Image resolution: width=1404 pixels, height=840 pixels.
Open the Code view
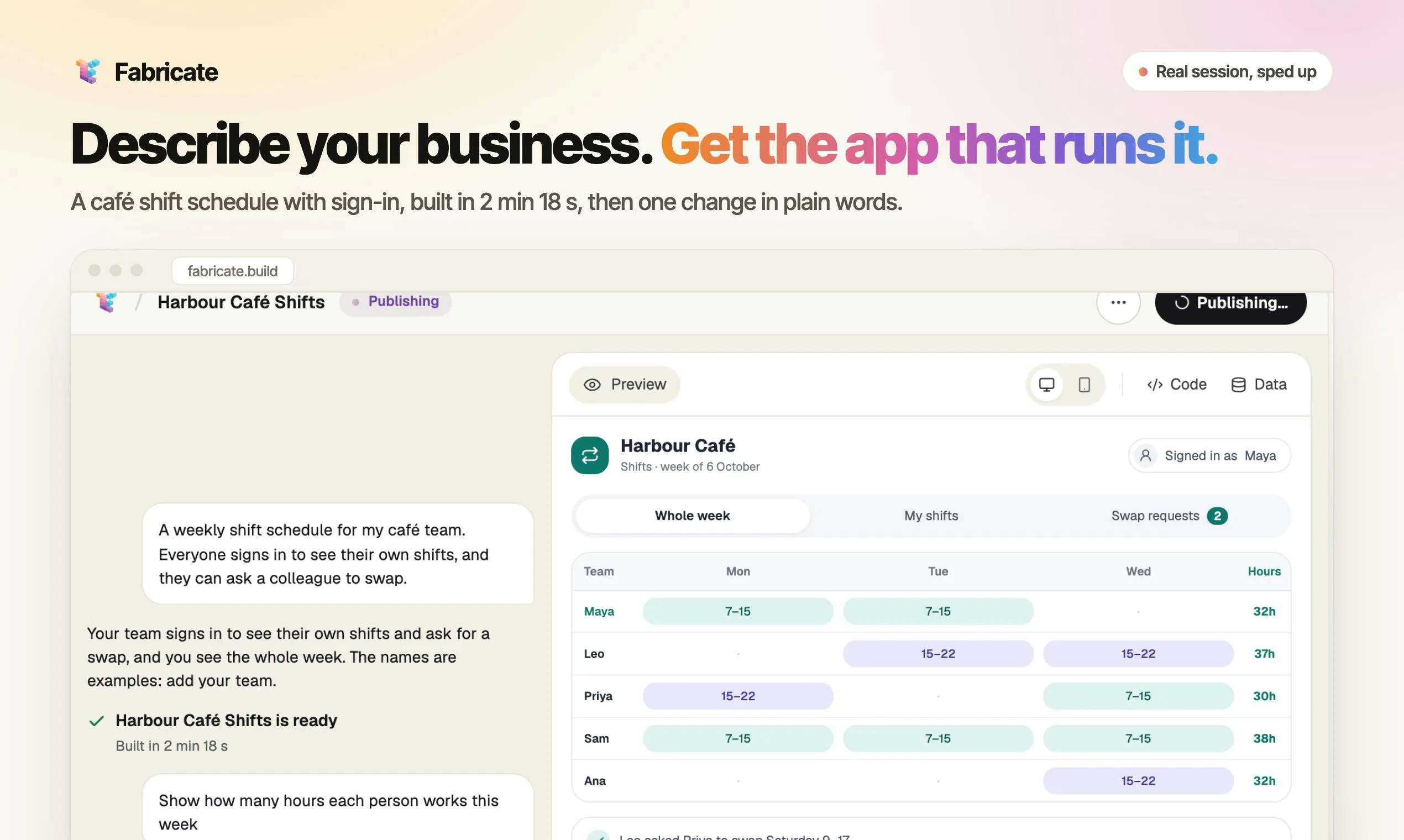[x=1176, y=385]
